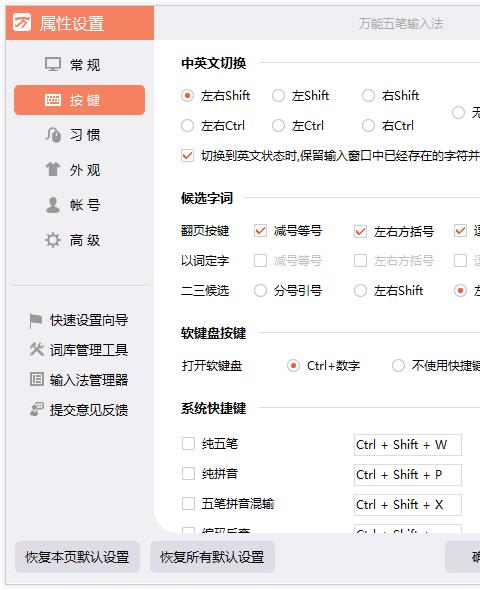
Task: Click the person icon beside 帐号
Action: coord(53,205)
